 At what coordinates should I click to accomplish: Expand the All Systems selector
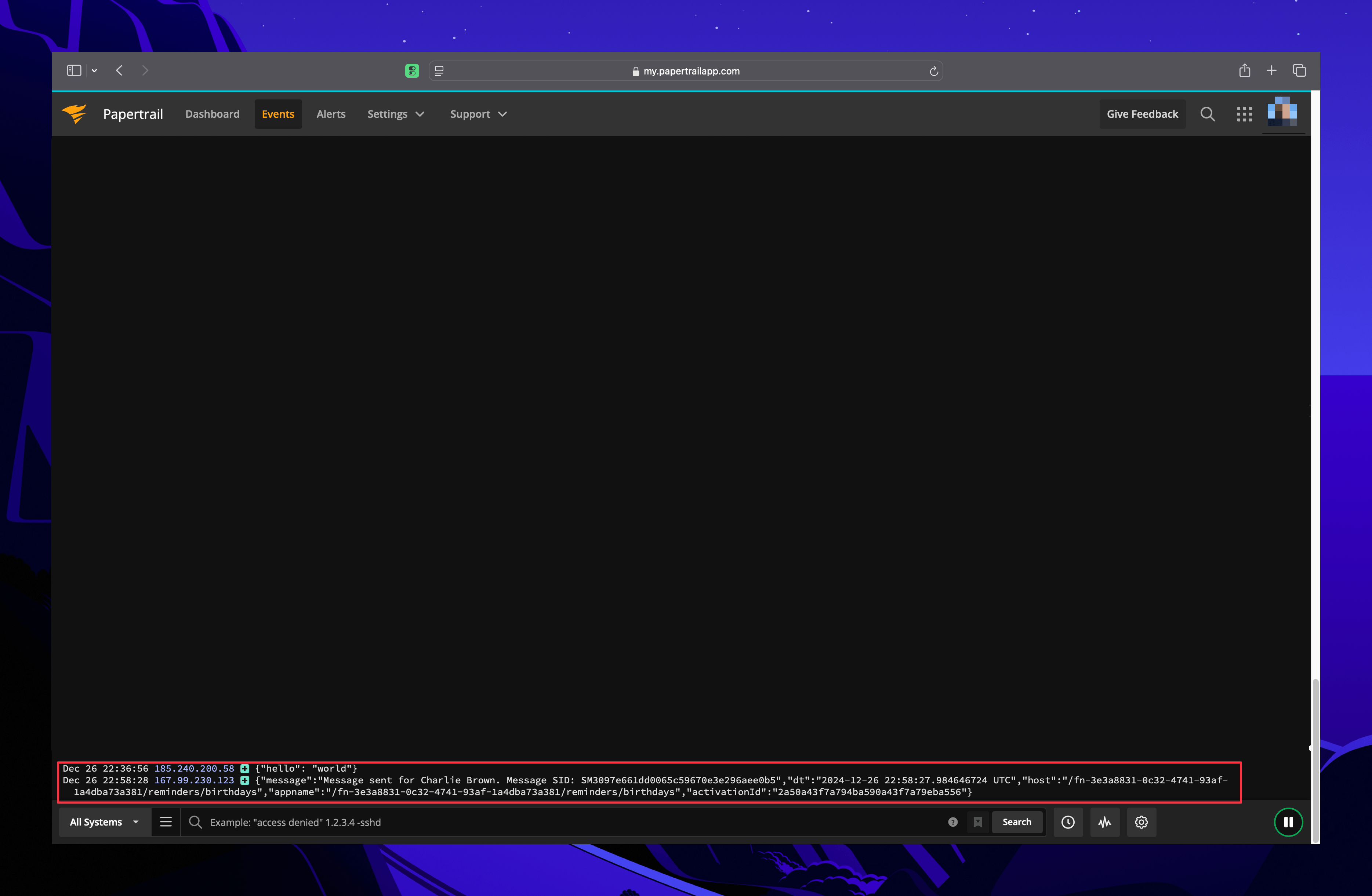click(x=104, y=822)
